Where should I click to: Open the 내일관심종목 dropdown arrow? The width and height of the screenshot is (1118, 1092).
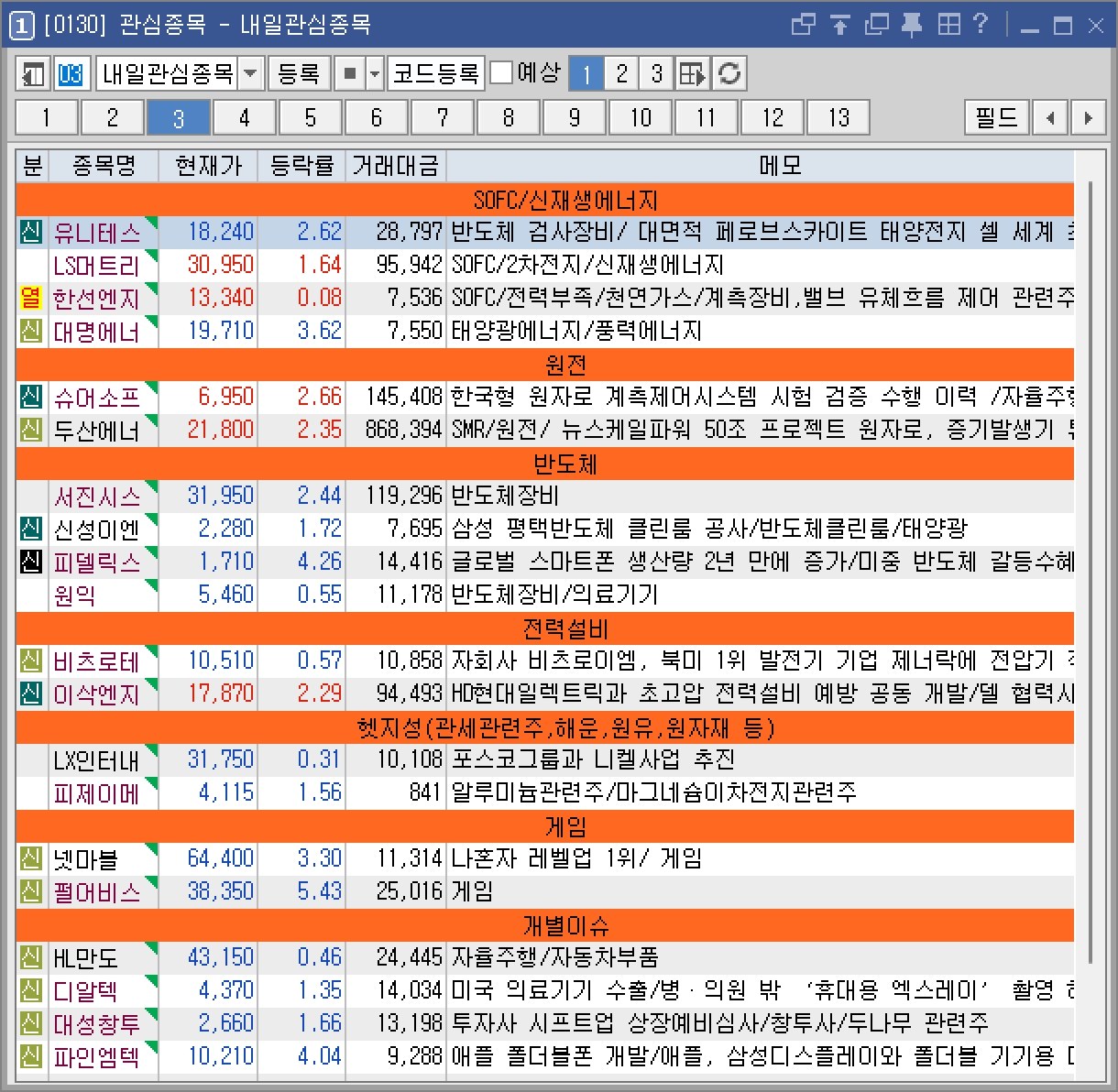click(x=250, y=73)
